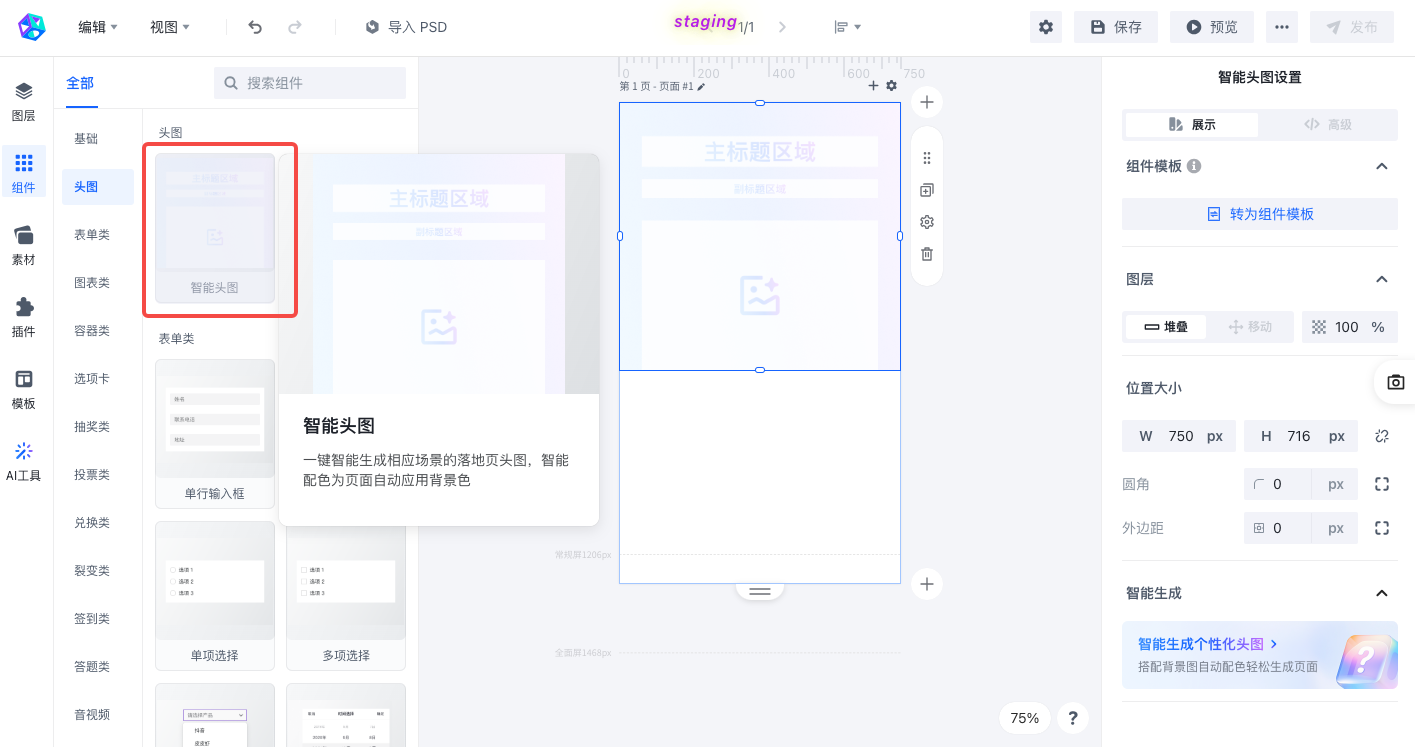
Task: Select 移动 free-move layout mode
Action: 1250,327
